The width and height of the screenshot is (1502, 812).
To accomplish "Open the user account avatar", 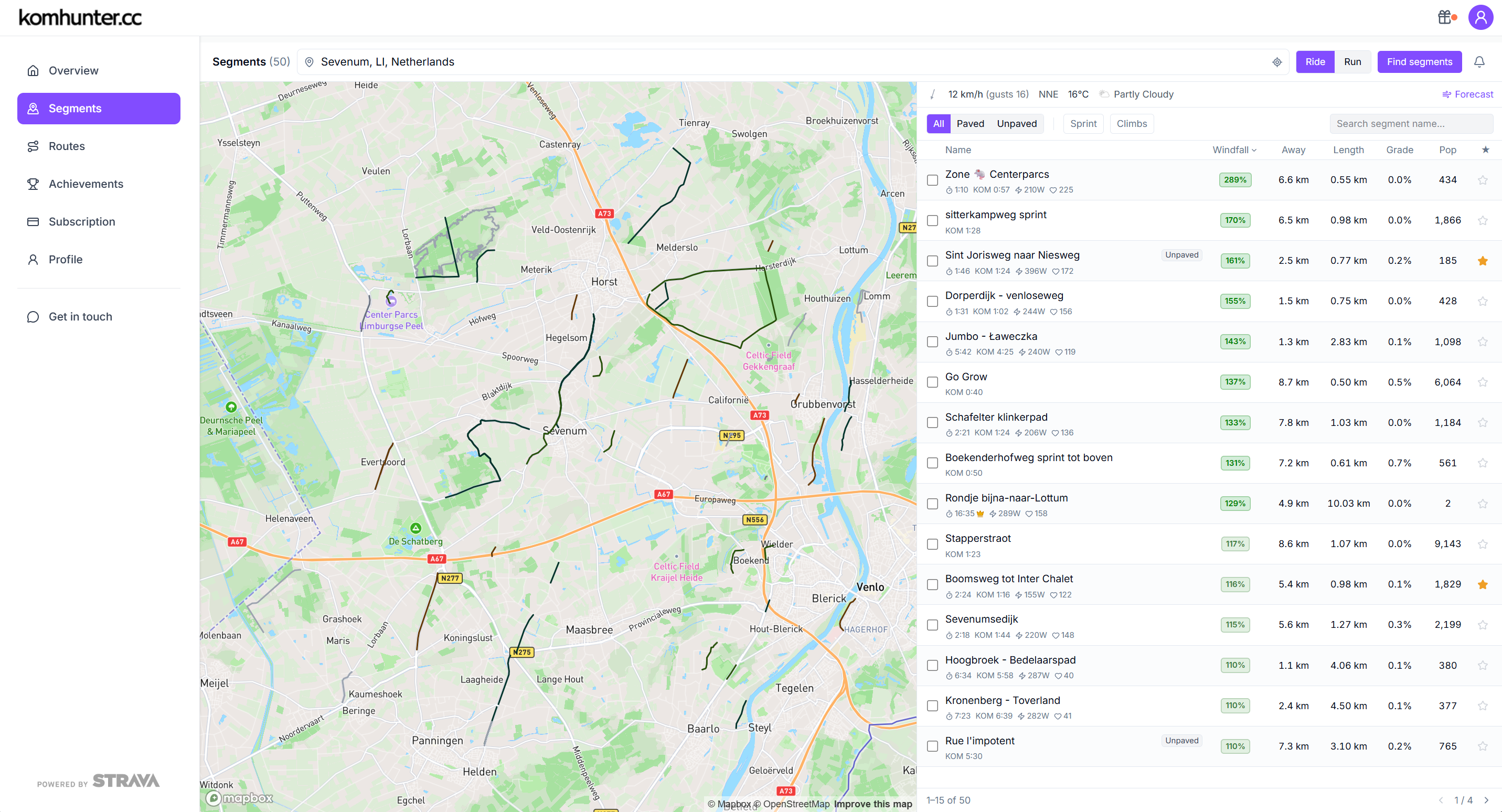I will coord(1480,17).
